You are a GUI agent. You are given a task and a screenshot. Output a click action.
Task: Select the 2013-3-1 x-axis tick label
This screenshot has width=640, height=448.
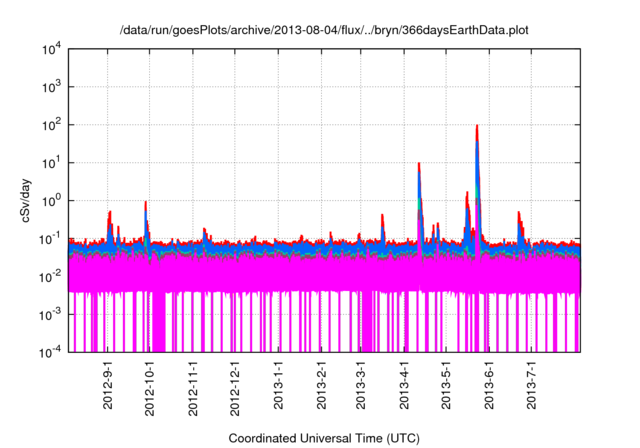(359, 387)
